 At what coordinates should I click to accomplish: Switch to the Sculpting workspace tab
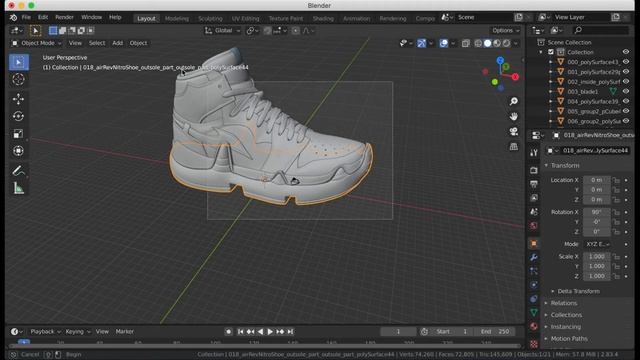(x=210, y=19)
